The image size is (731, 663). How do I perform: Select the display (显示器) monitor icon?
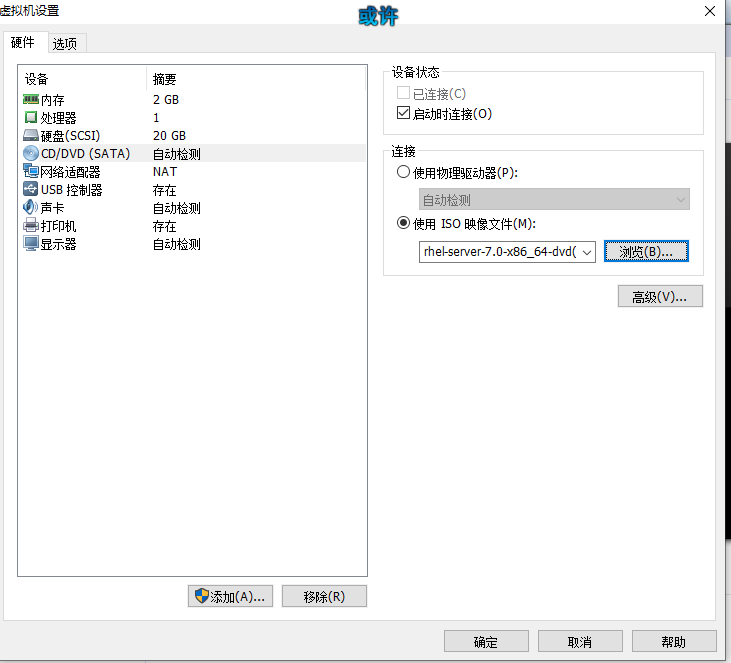pyautogui.click(x=31, y=243)
